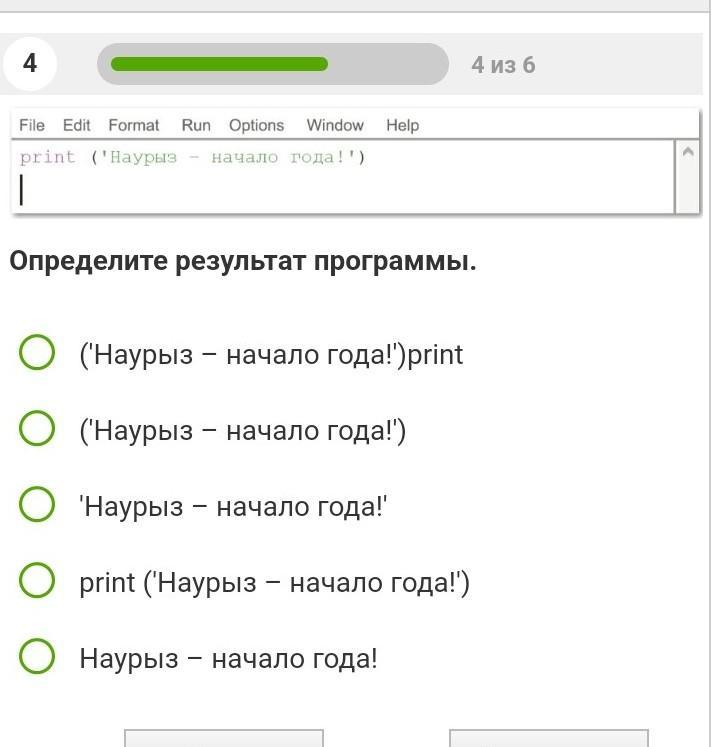Click the question number 4 circle badge
This screenshot has height=747, width=711.
click(x=30, y=63)
